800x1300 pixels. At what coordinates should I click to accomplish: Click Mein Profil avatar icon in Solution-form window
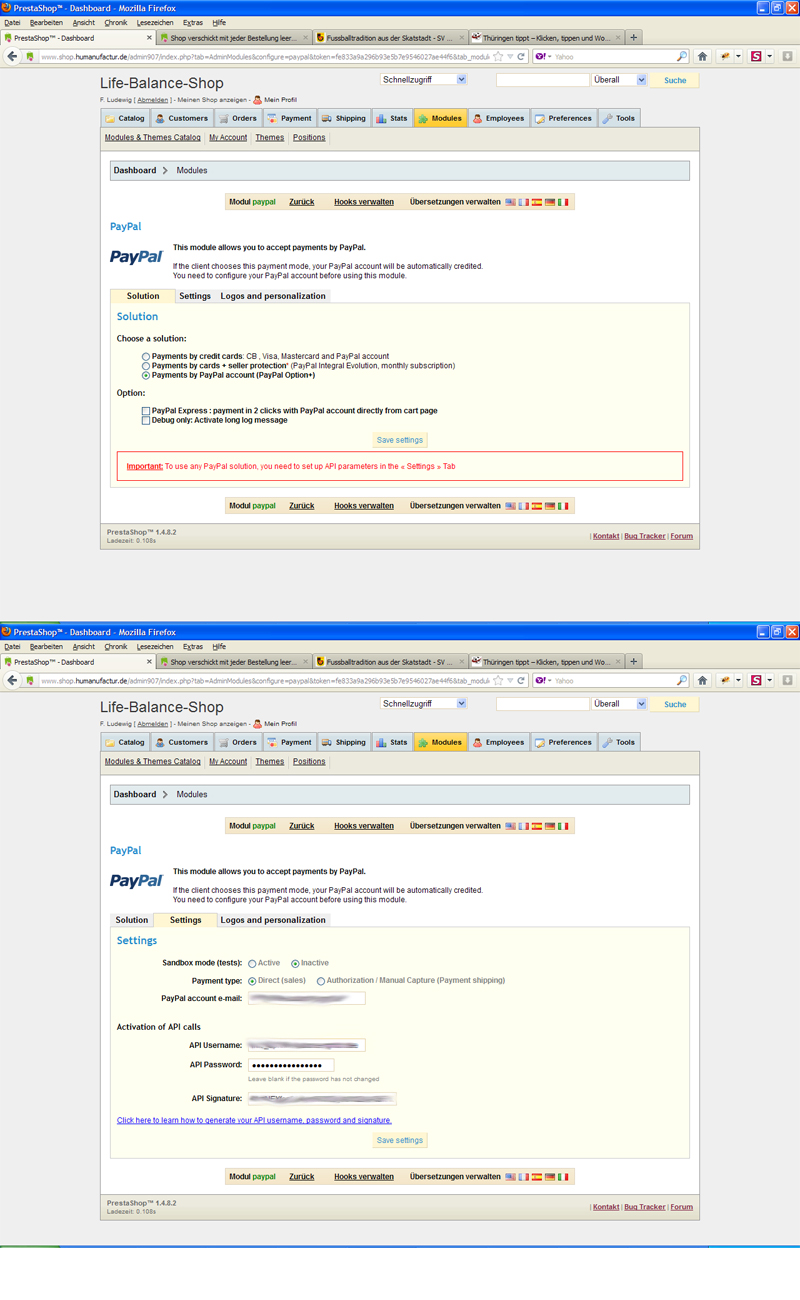pos(257,99)
